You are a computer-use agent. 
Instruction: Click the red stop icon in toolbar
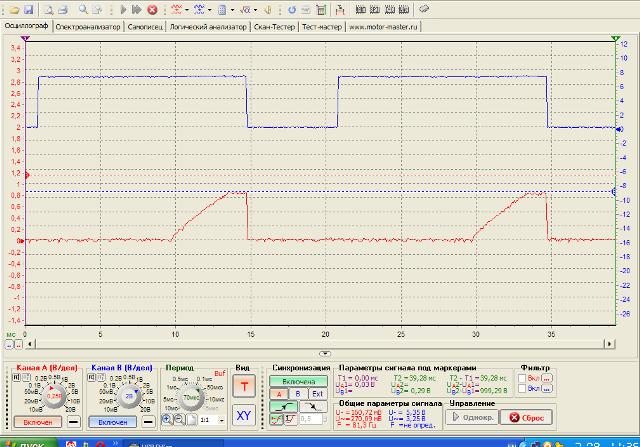pyautogui.click(x=152, y=8)
